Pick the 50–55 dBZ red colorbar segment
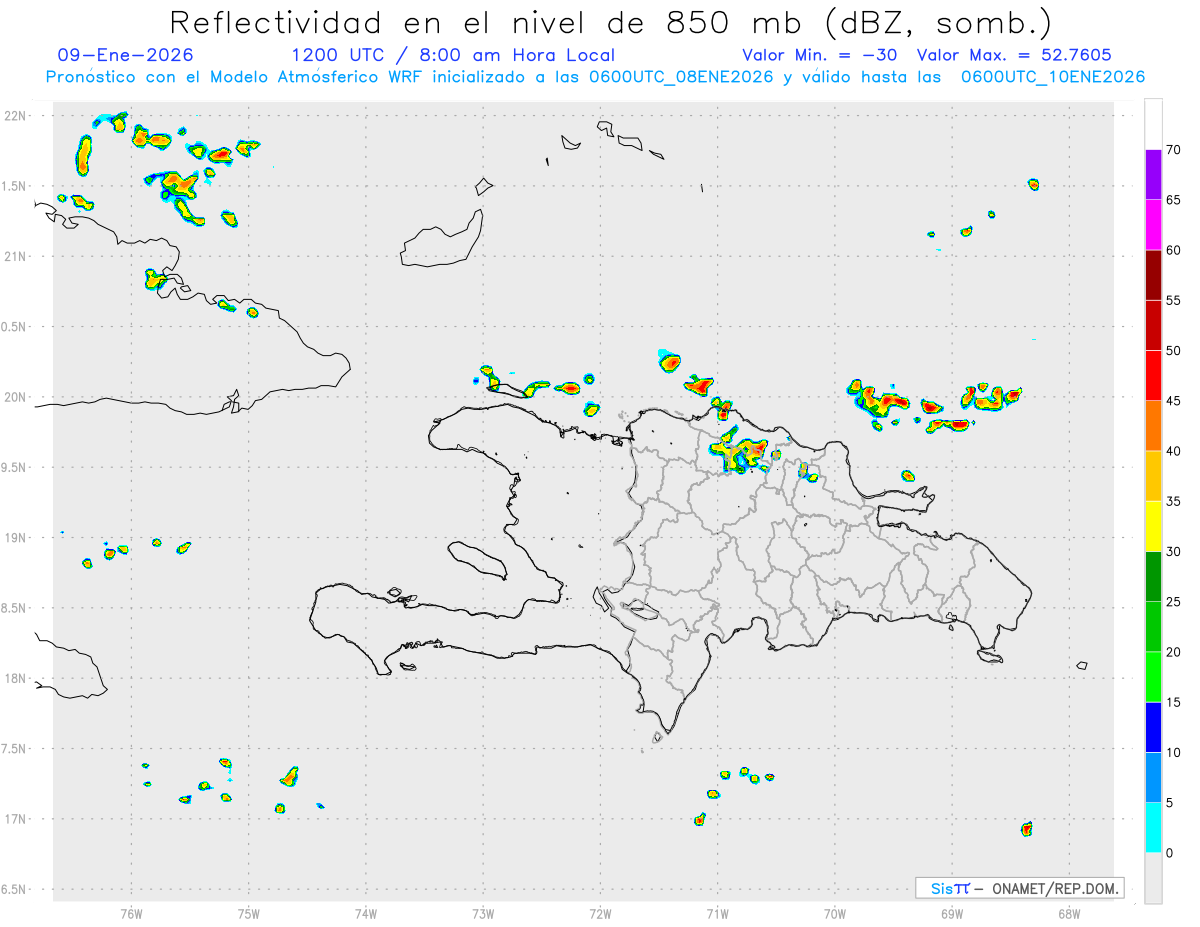The image size is (1200, 927). pyautogui.click(x=1153, y=326)
